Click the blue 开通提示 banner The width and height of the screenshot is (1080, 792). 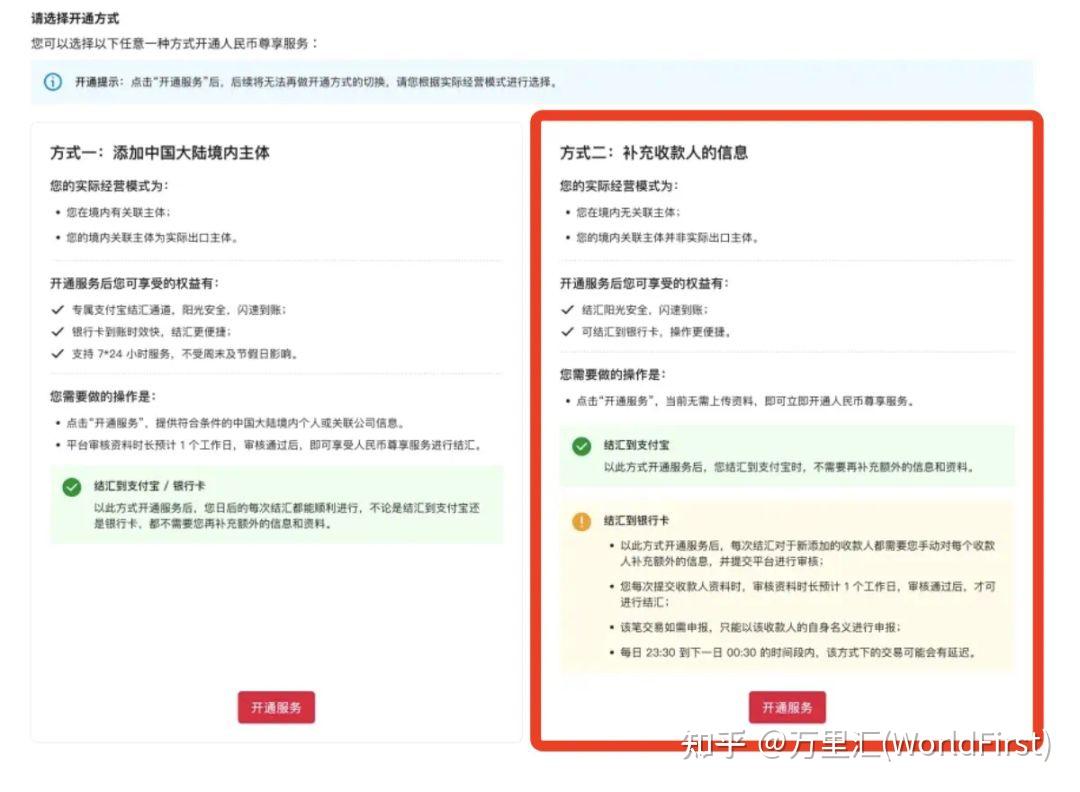pyautogui.click(x=540, y=84)
